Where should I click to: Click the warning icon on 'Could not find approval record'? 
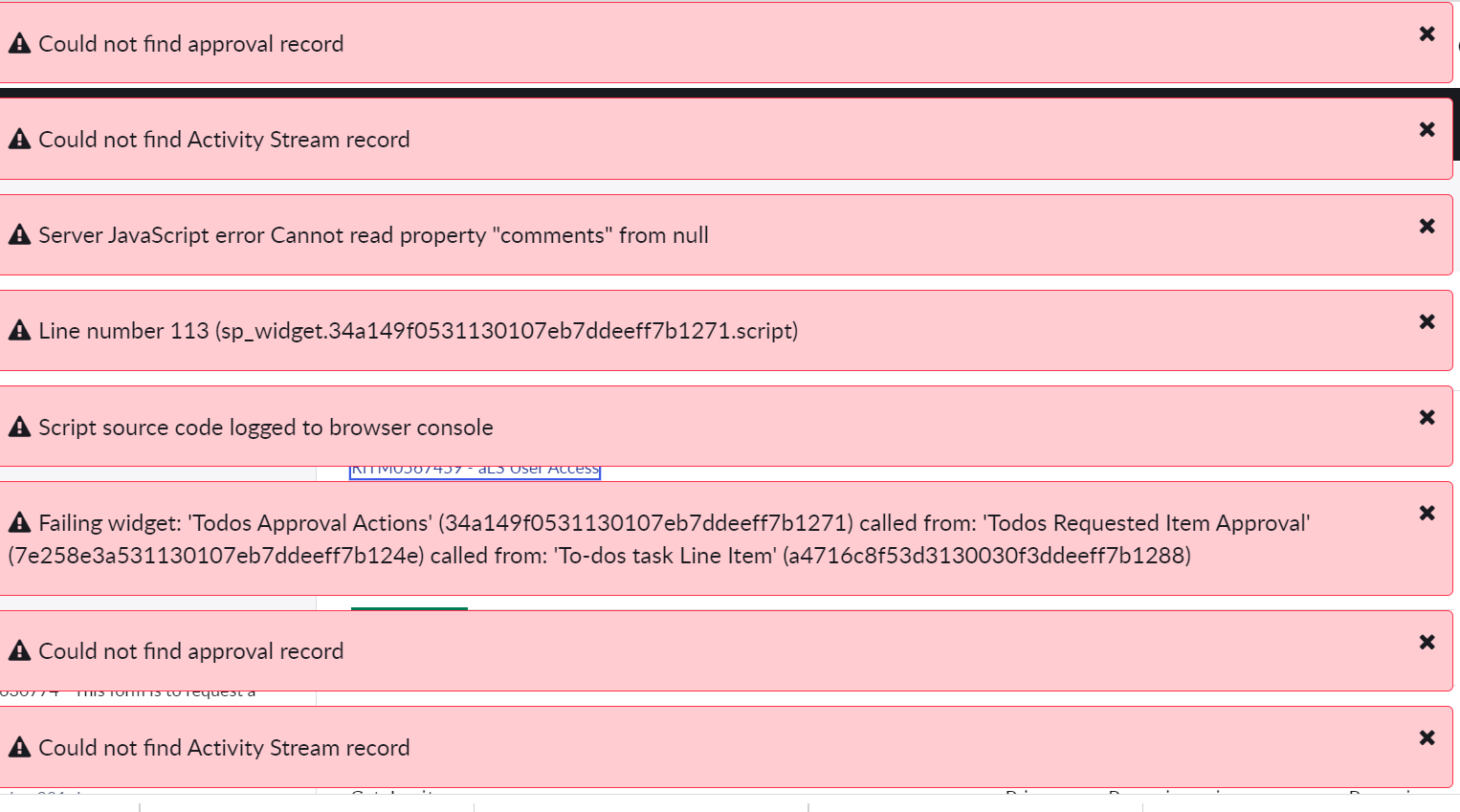pyautogui.click(x=19, y=43)
